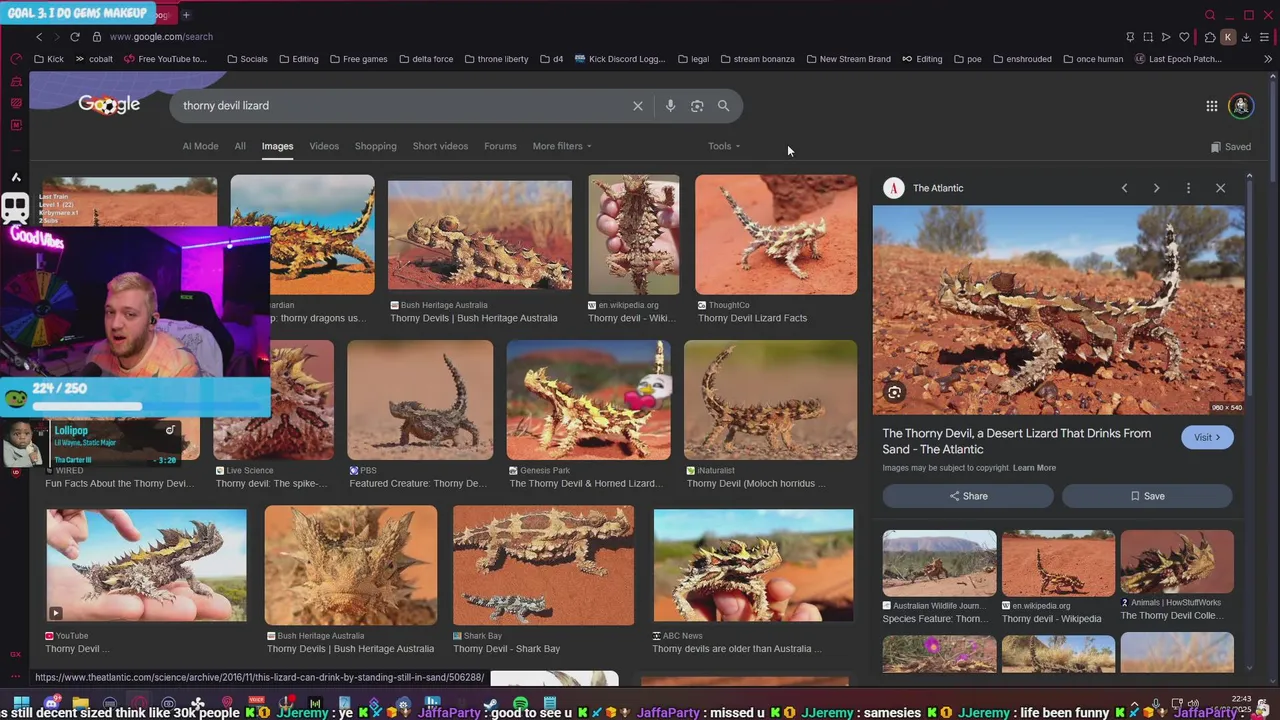The image size is (1280, 720).
Task: Open the Socials bookmarks folder
Action: (247, 59)
